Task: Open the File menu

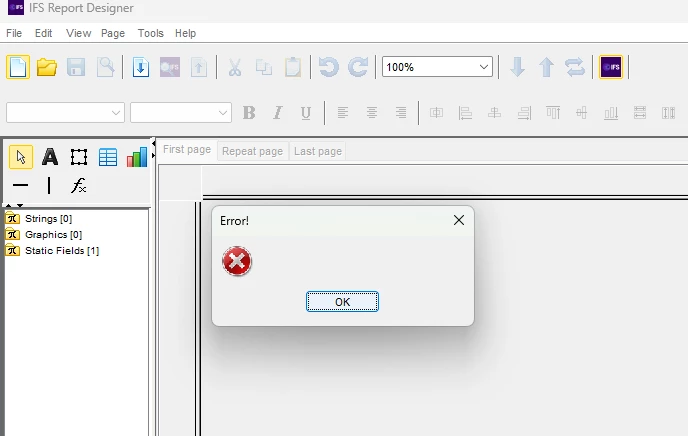Action: pos(14,33)
